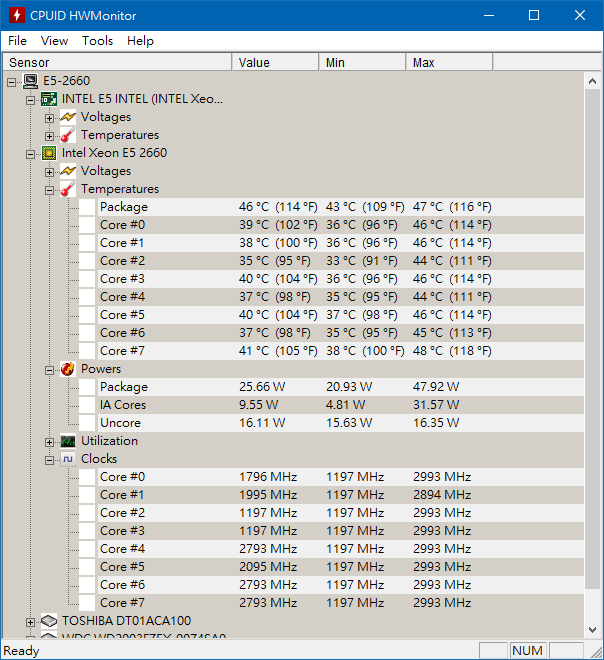604x660 pixels.
Task: Click the Sensor column header
Action: [117, 62]
